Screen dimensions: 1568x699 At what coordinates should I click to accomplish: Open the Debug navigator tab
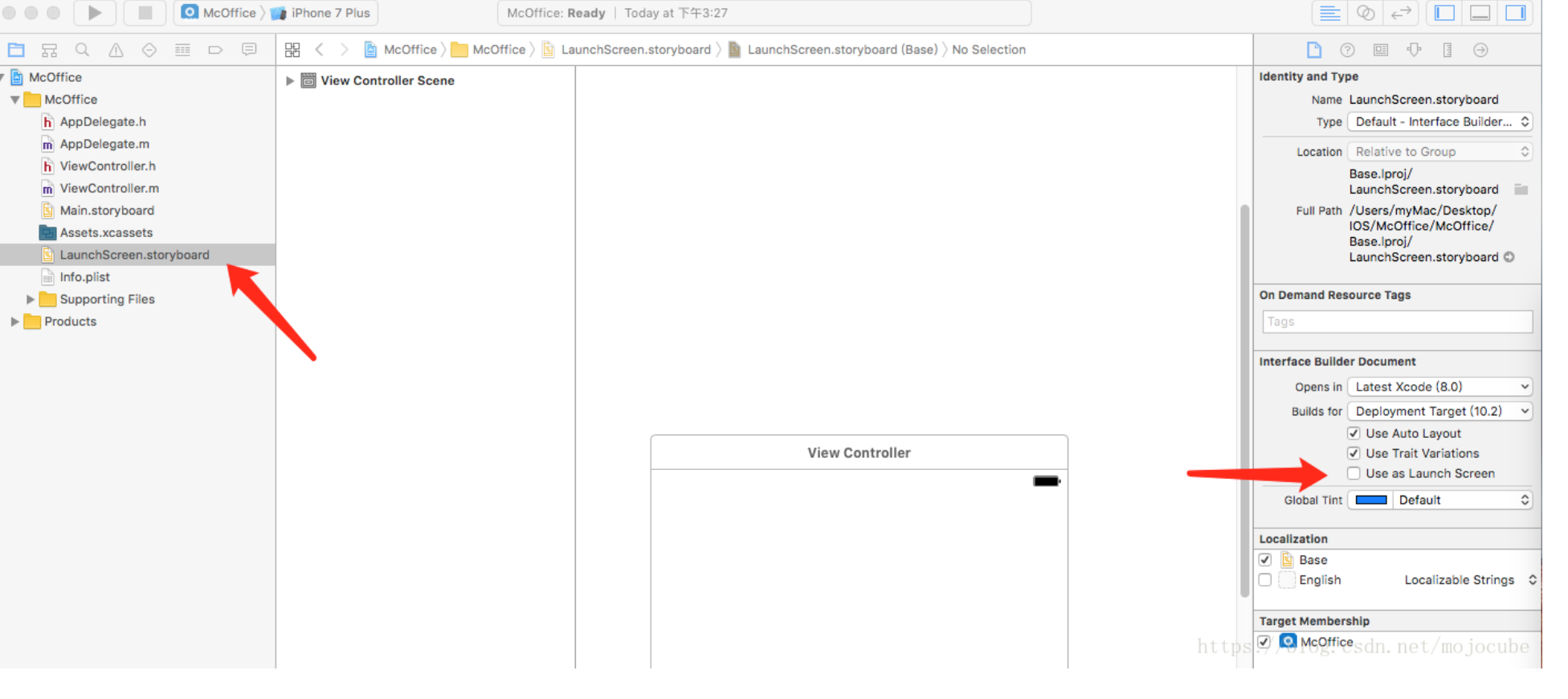click(182, 50)
